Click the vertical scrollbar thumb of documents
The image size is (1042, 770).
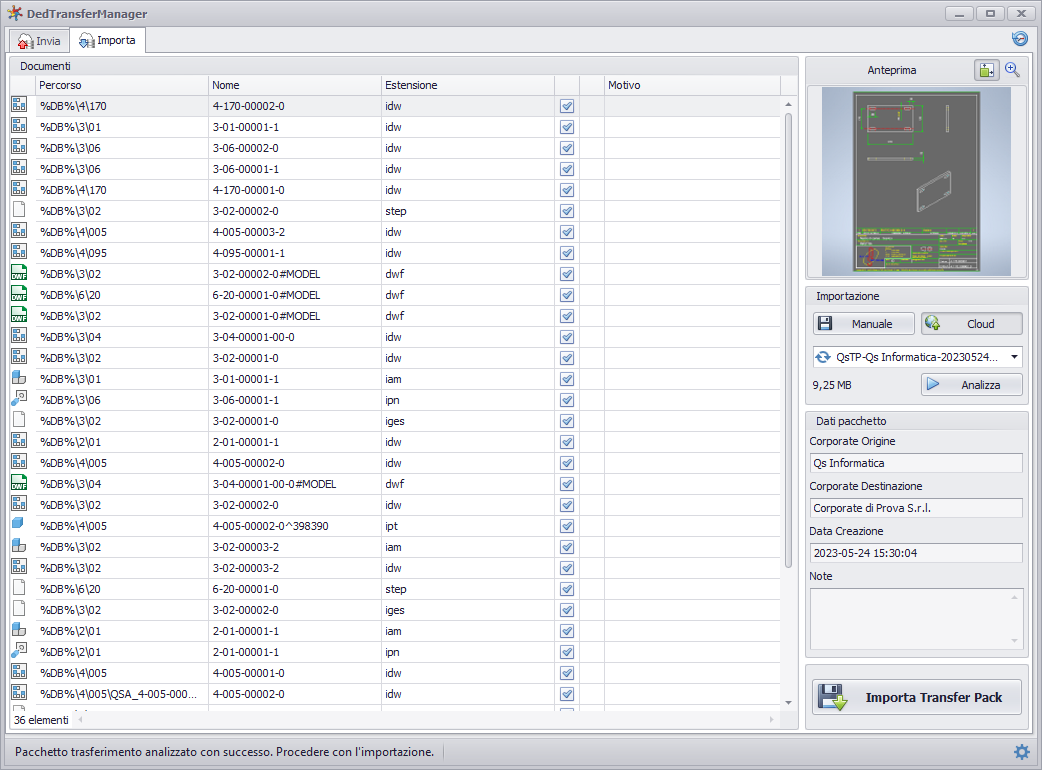click(788, 340)
